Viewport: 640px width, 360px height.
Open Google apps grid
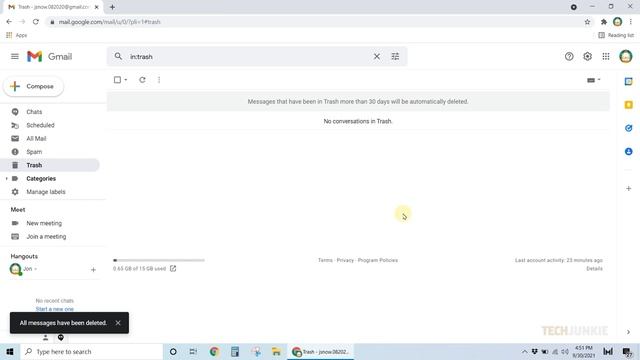pos(606,56)
